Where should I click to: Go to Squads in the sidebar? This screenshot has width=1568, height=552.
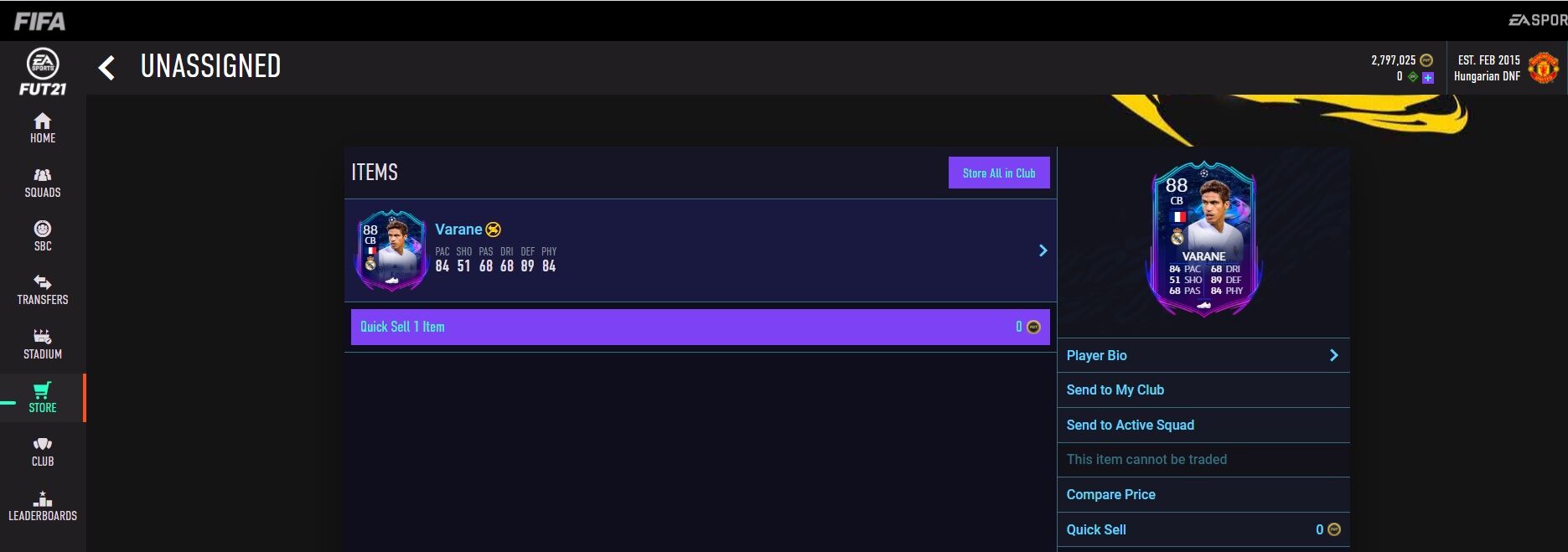(43, 183)
